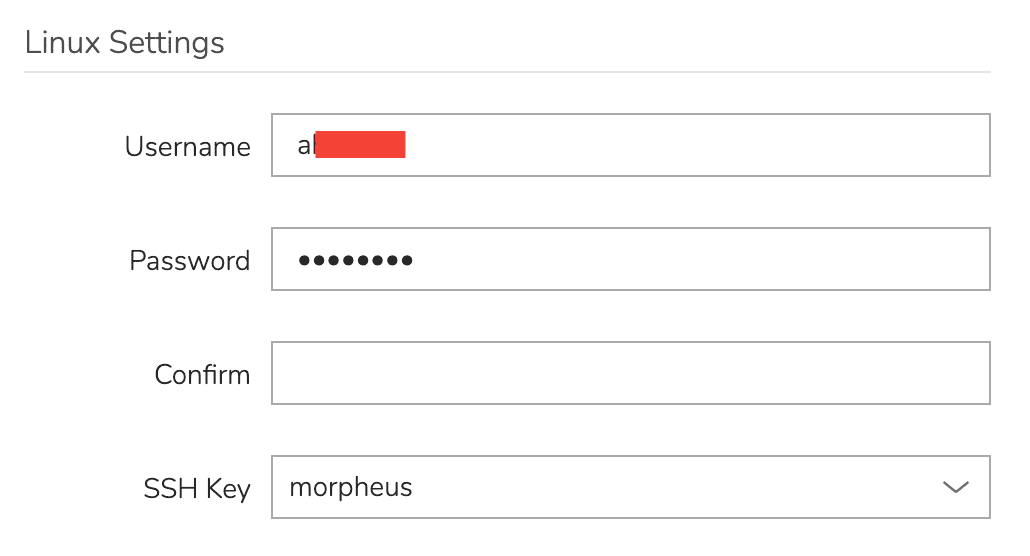
Task: Click into the empty Confirm field
Action: (x=631, y=373)
